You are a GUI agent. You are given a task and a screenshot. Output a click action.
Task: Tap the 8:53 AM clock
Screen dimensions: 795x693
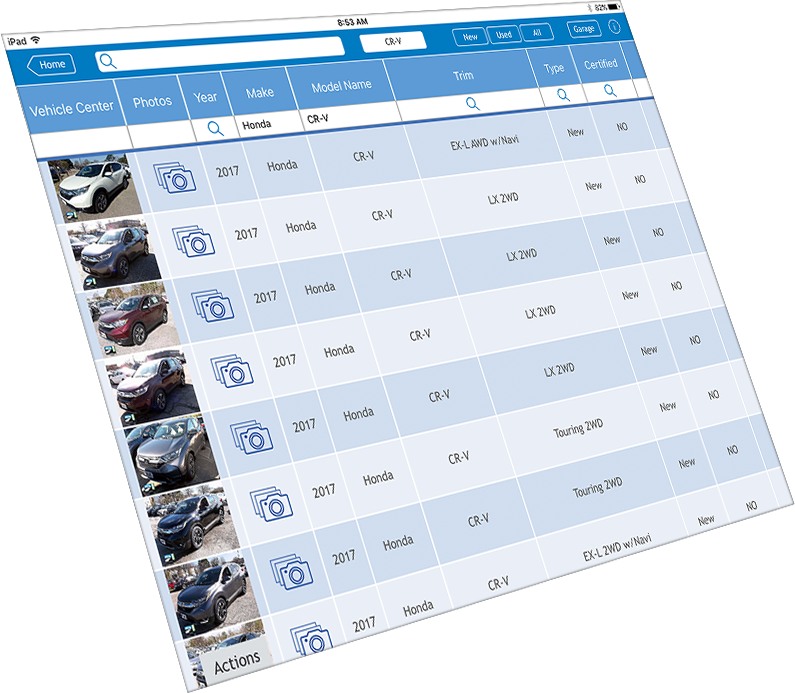352,22
